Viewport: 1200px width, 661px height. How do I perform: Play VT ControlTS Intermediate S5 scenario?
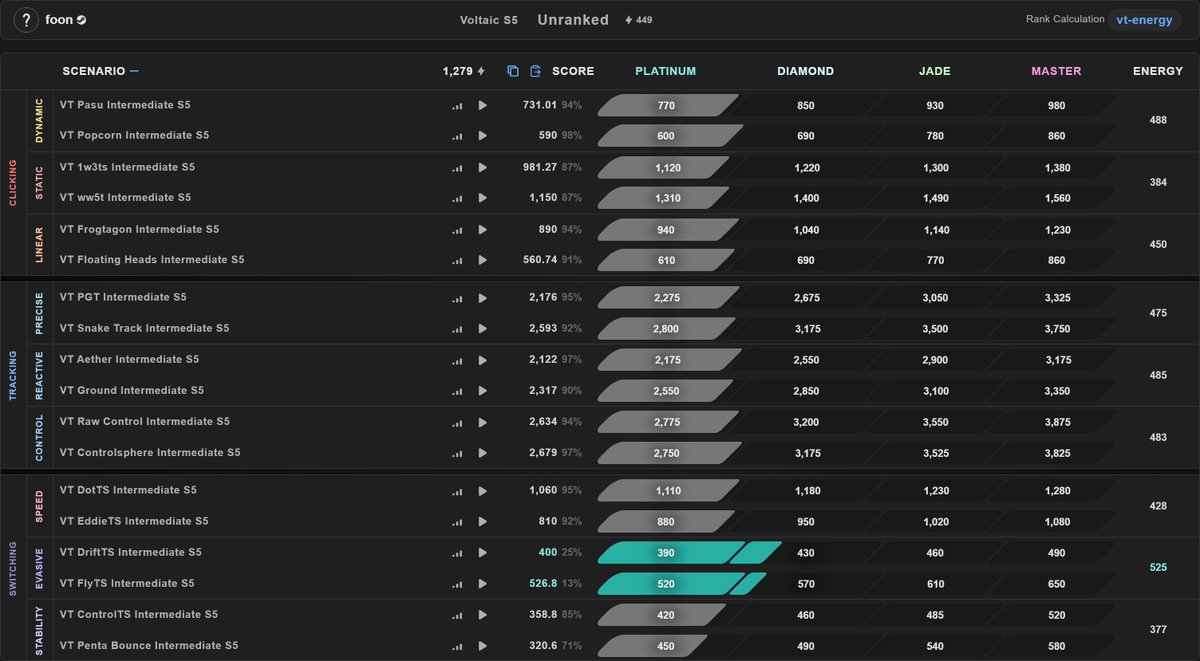(483, 615)
